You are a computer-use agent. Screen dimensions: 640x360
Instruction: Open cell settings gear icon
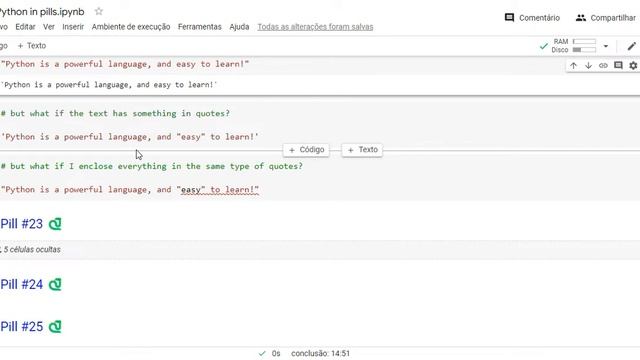[633, 65]
